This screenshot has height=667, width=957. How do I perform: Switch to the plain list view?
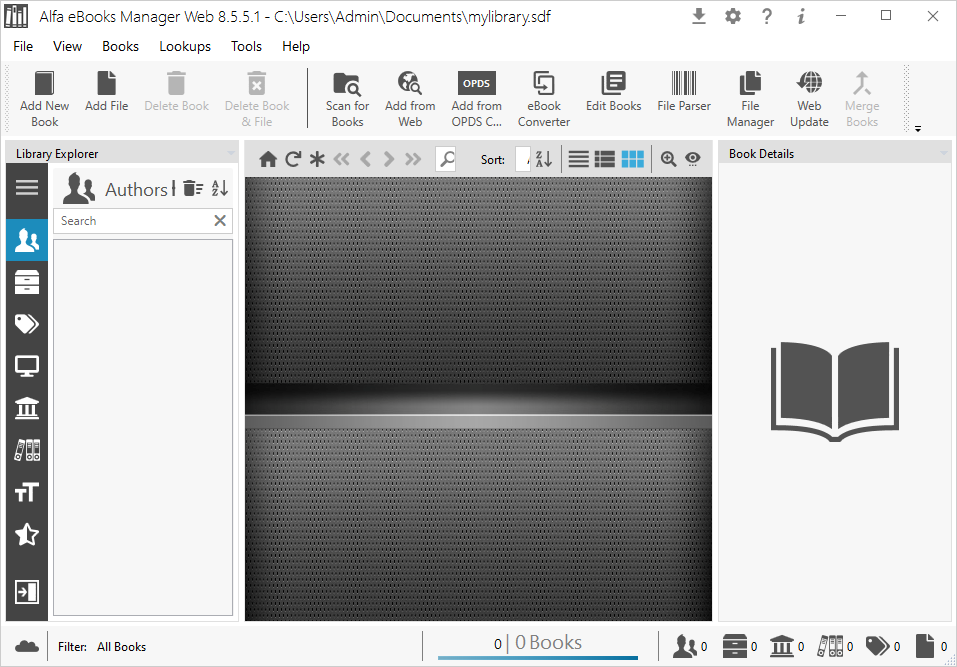578,159
